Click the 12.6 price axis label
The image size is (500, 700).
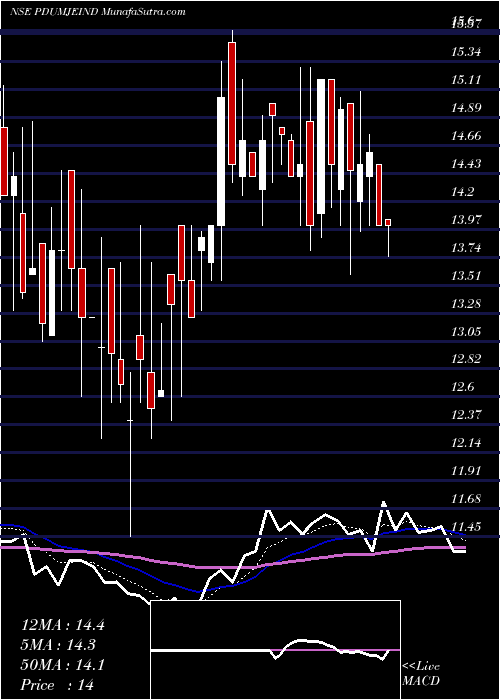(463, 387)
